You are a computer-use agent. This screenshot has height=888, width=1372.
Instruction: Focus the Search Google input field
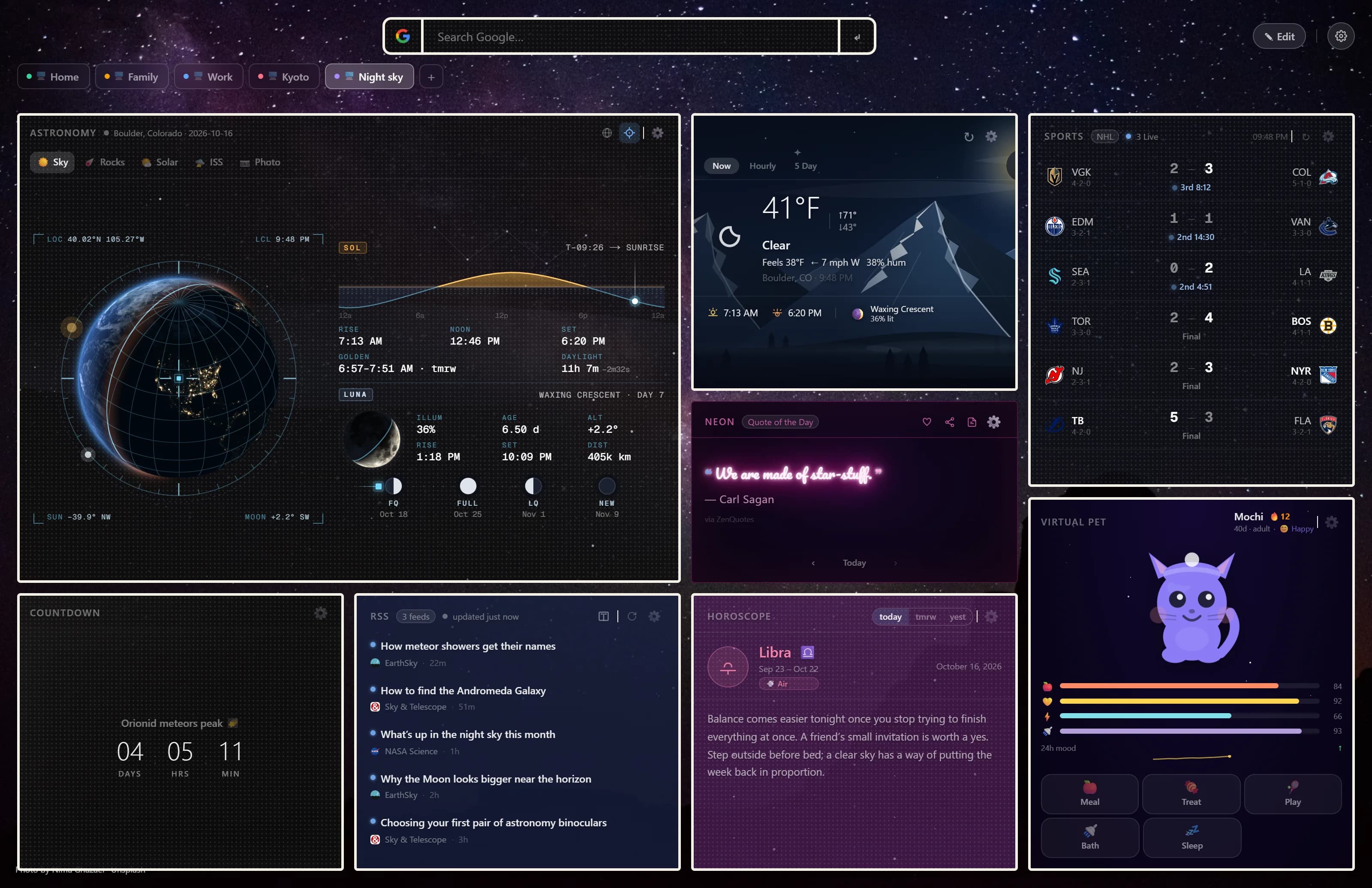pos(631,36)
